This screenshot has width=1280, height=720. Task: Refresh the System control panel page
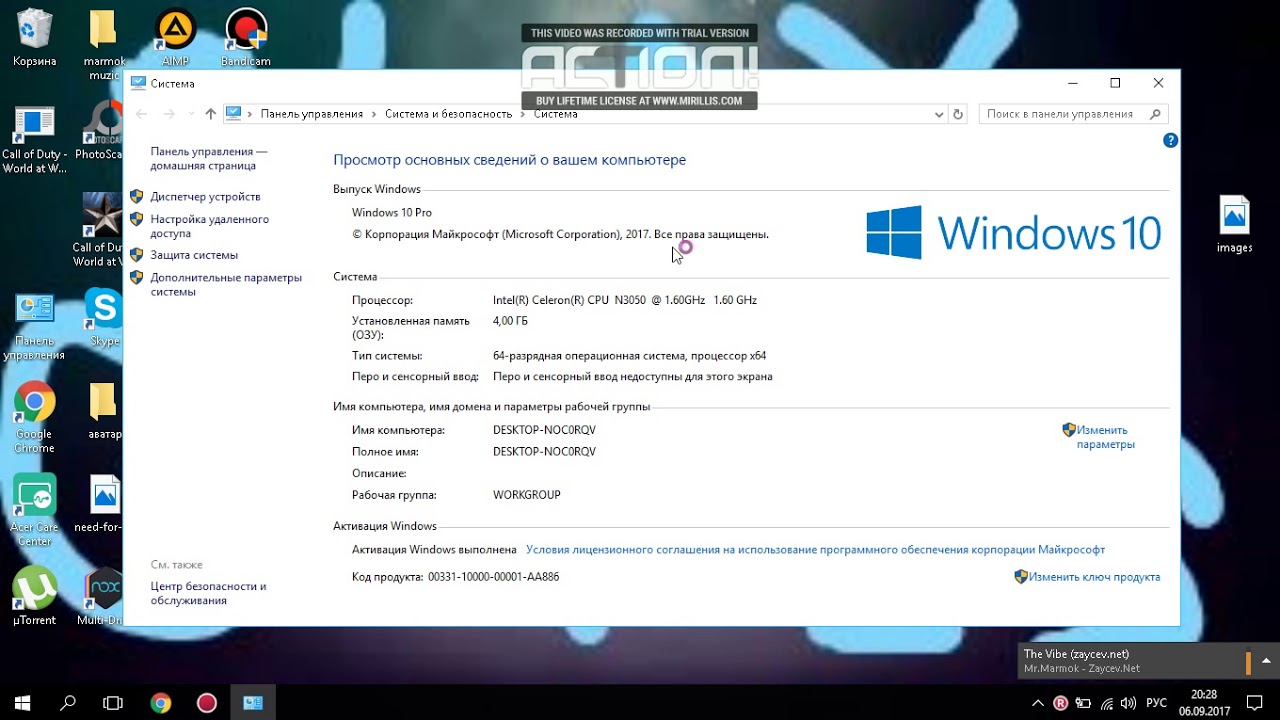point(958,114)
